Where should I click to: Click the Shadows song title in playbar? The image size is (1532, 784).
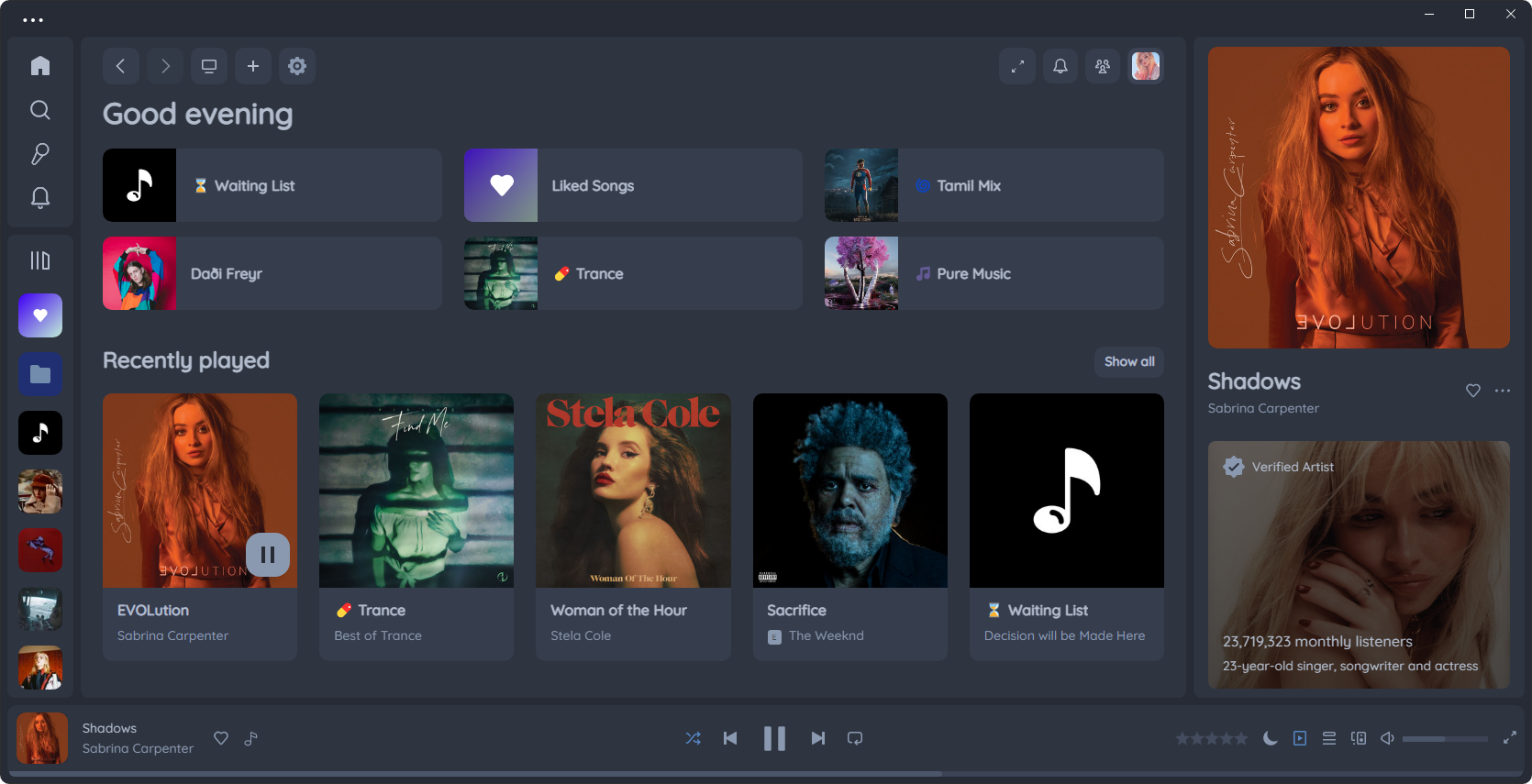(x=109, y=728)
